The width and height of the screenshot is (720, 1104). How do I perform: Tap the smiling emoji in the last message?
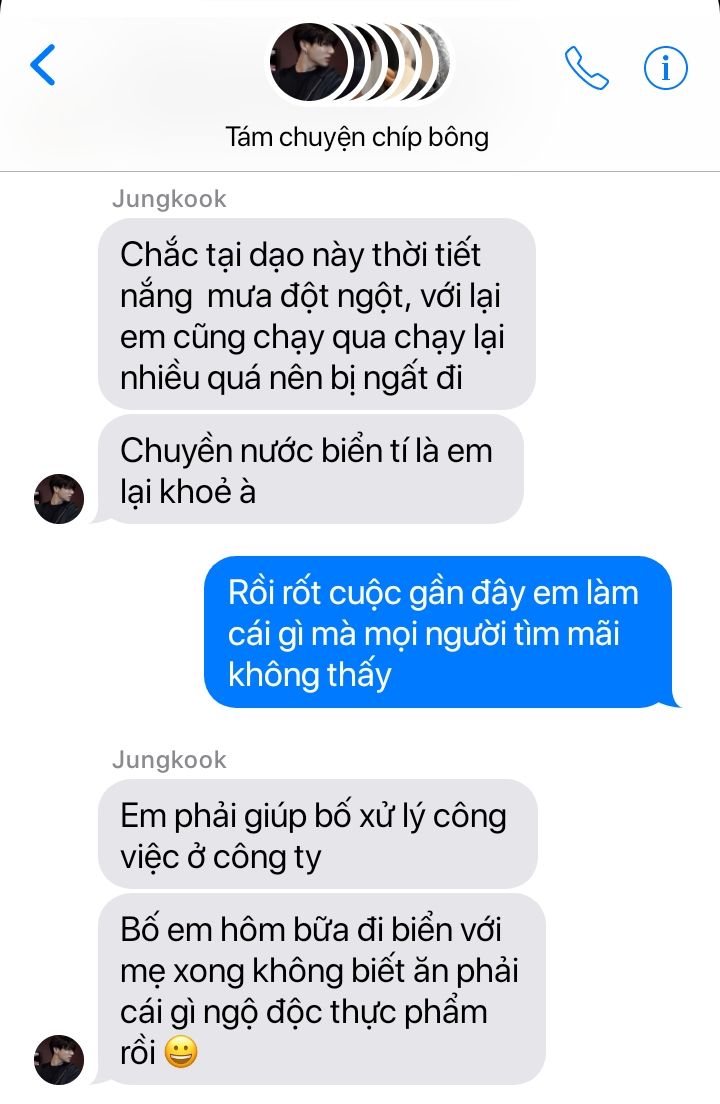click(x=181, y=1053)
